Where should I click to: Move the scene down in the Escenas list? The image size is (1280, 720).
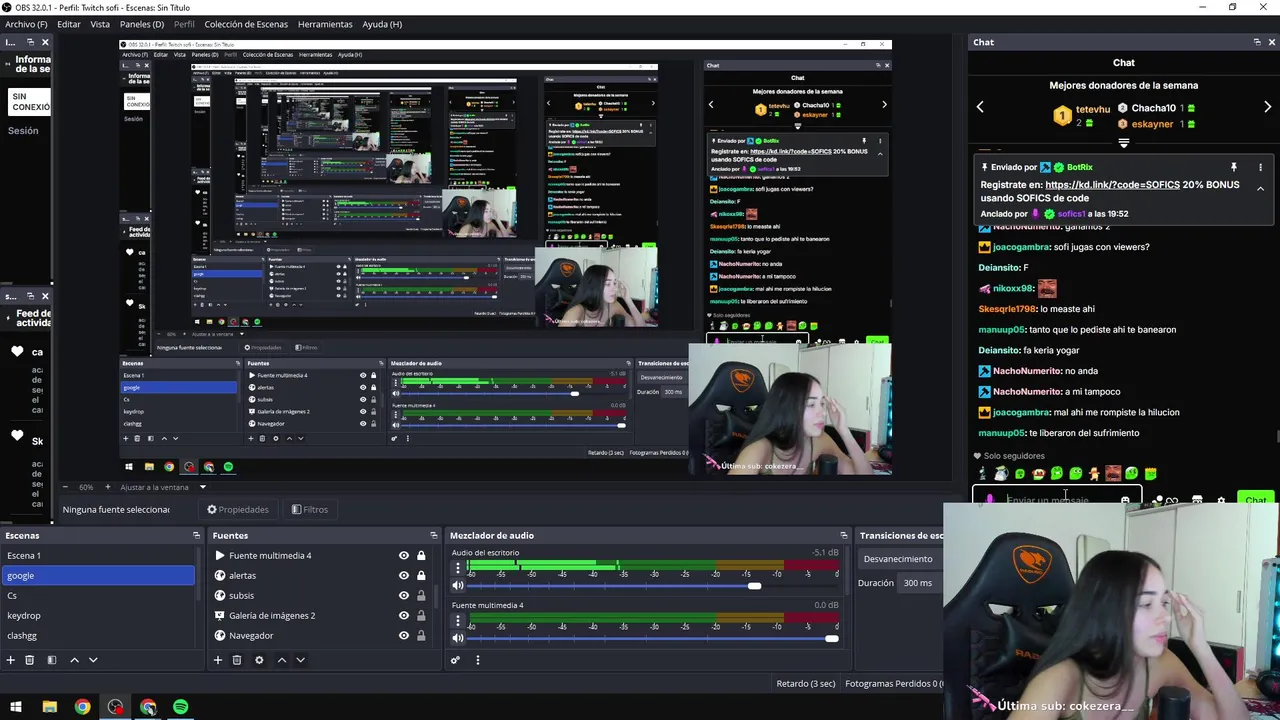[93, 660]
